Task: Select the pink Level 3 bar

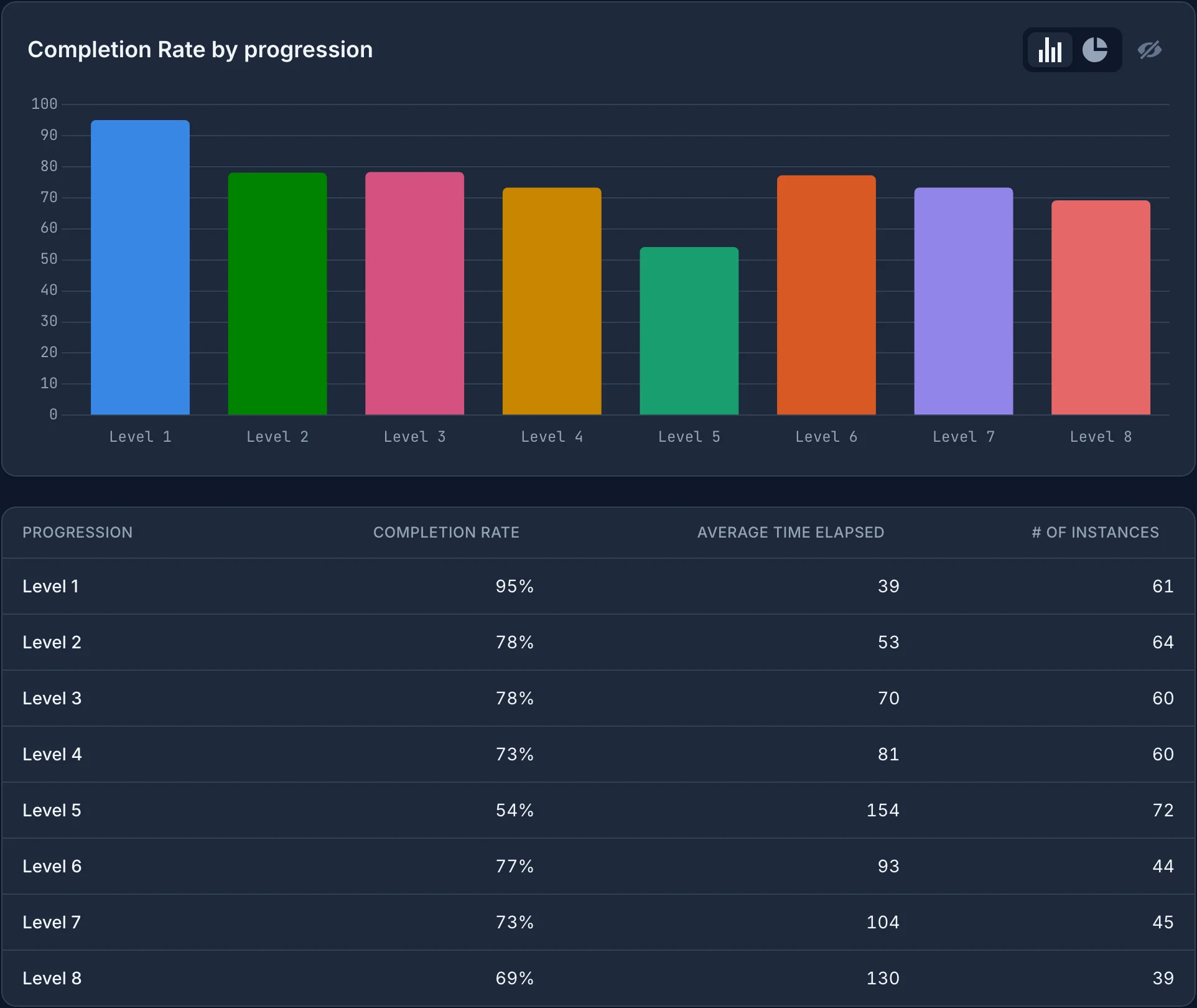Action: (415, 294)
